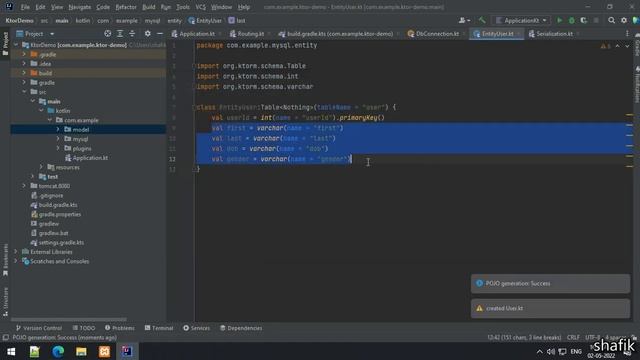
Task: Collapse all in Project panel
Action: coord(132,34)
